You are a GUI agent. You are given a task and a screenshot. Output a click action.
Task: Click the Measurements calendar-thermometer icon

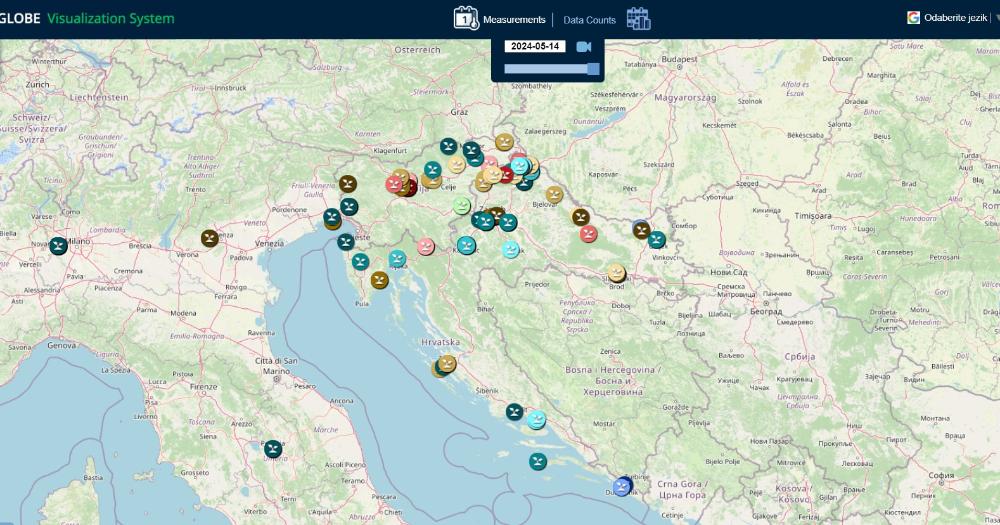click(x=466, y=18)
